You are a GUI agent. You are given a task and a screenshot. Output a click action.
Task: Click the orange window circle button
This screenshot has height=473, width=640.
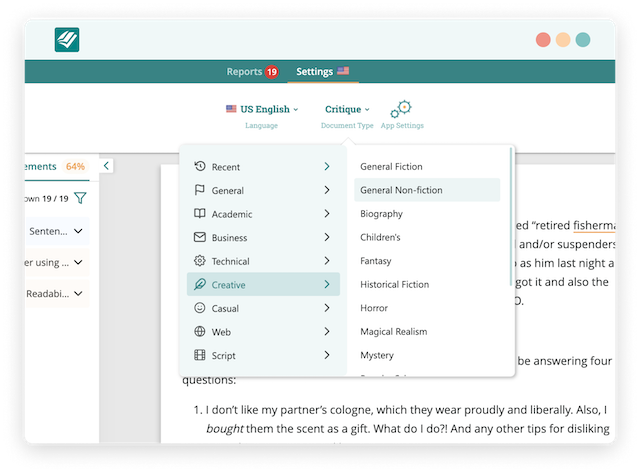click(563, 40)
